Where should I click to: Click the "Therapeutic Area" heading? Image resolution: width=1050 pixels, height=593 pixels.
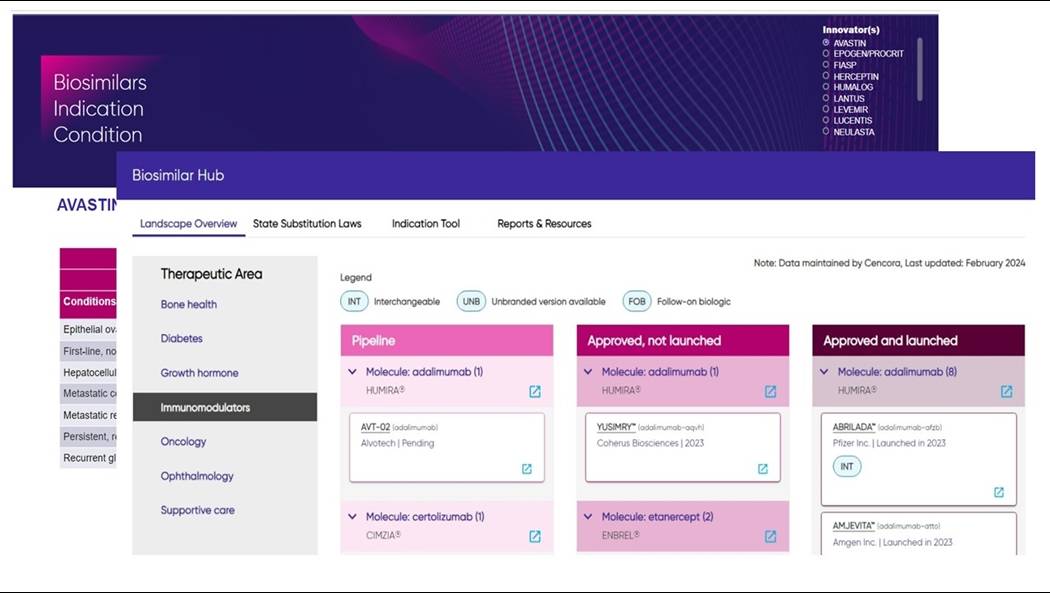212,274
